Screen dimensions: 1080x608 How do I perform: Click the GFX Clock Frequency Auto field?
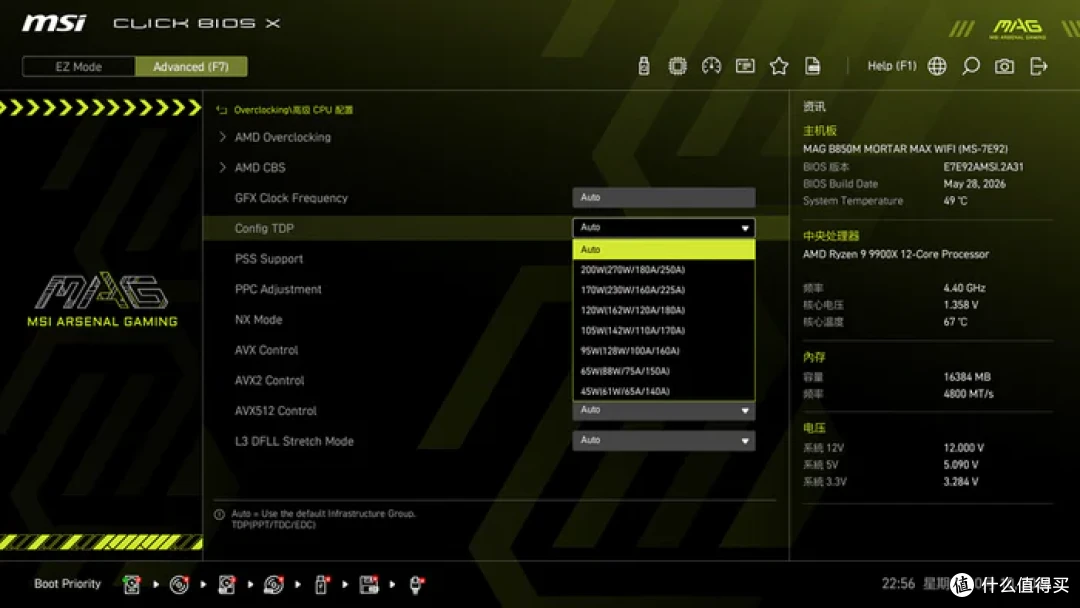pyautogui.click(x=663, y=198)
